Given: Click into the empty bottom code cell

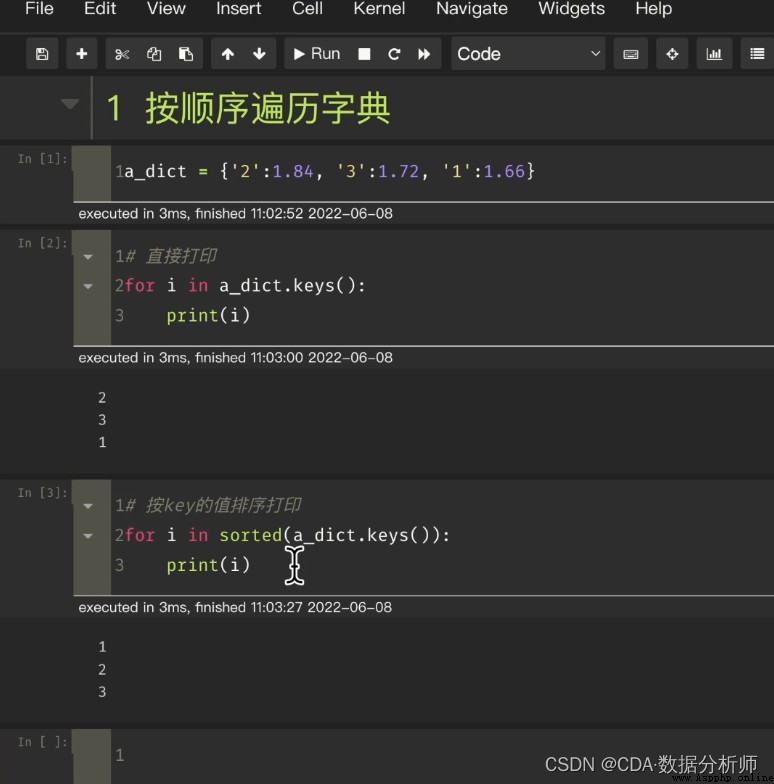Looking at the screenshot, I should (x=442, y=755).
